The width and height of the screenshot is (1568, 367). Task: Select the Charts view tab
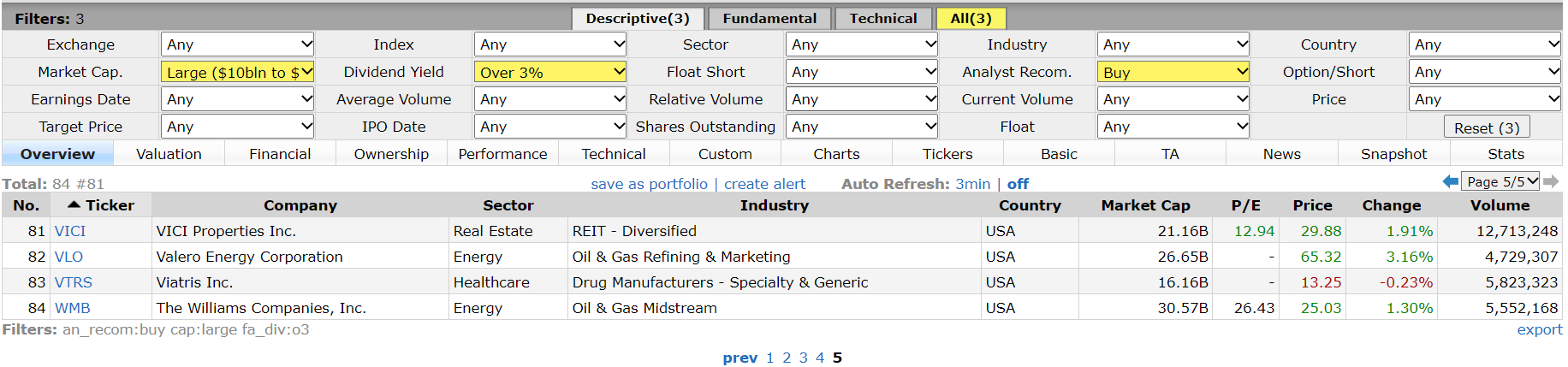[836, 154]
